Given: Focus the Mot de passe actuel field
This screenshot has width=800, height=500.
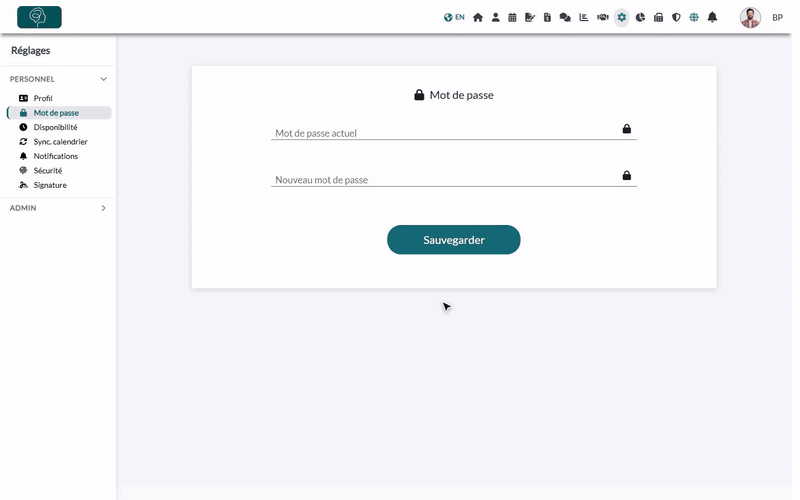Looking at the screenshot, I should click(x=454, y=132).
